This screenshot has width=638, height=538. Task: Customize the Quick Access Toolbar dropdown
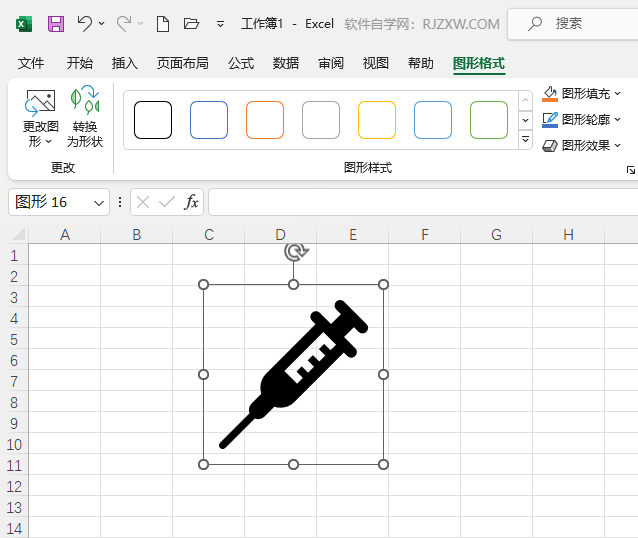pyautogui.click(x=220, y=24)
